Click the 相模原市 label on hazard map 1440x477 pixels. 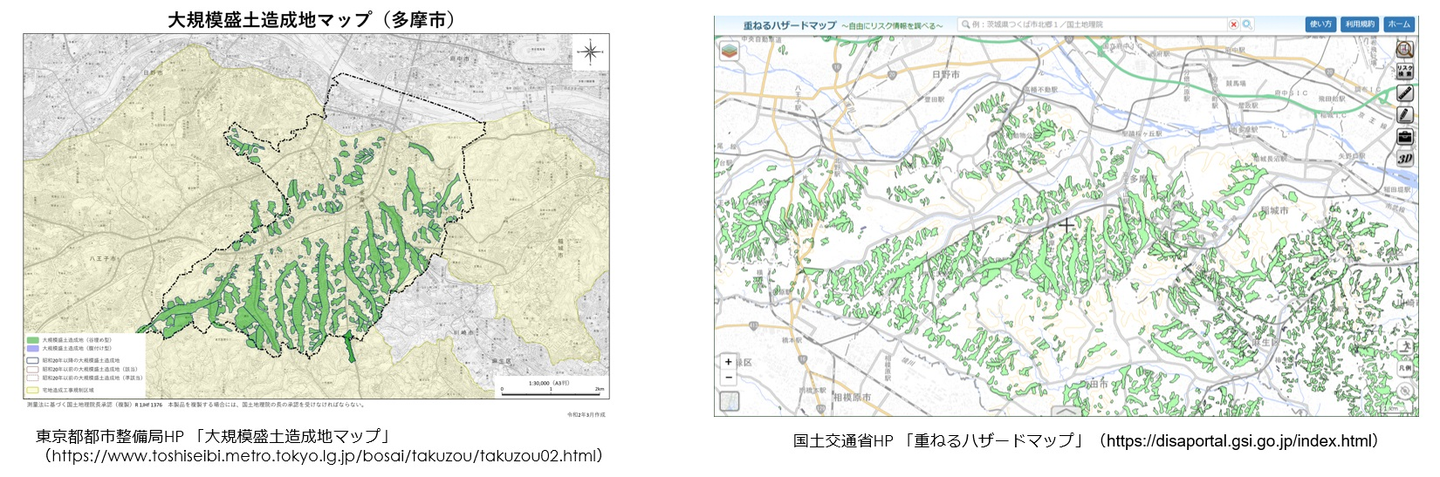tap(853, 397)
